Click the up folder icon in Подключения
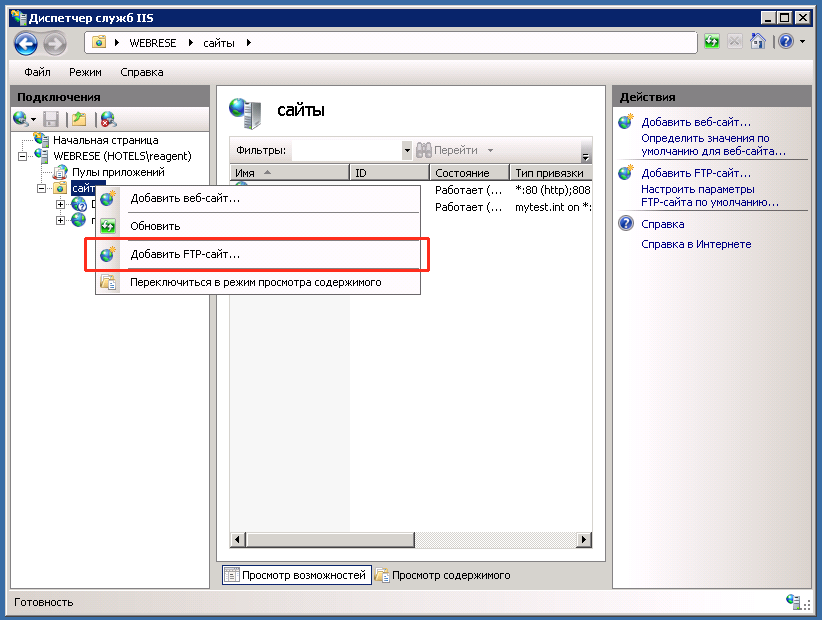Screen dimensions: 822x620 click(79, 119)
